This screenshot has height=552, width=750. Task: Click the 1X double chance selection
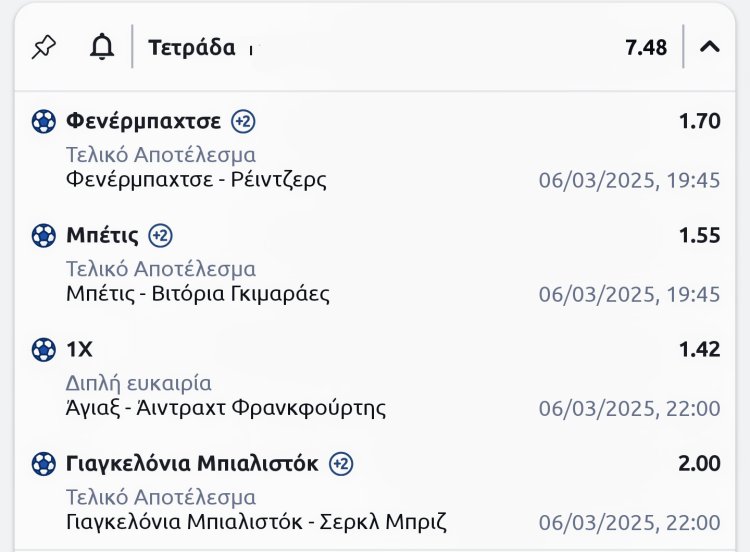(x=79, y=350)
